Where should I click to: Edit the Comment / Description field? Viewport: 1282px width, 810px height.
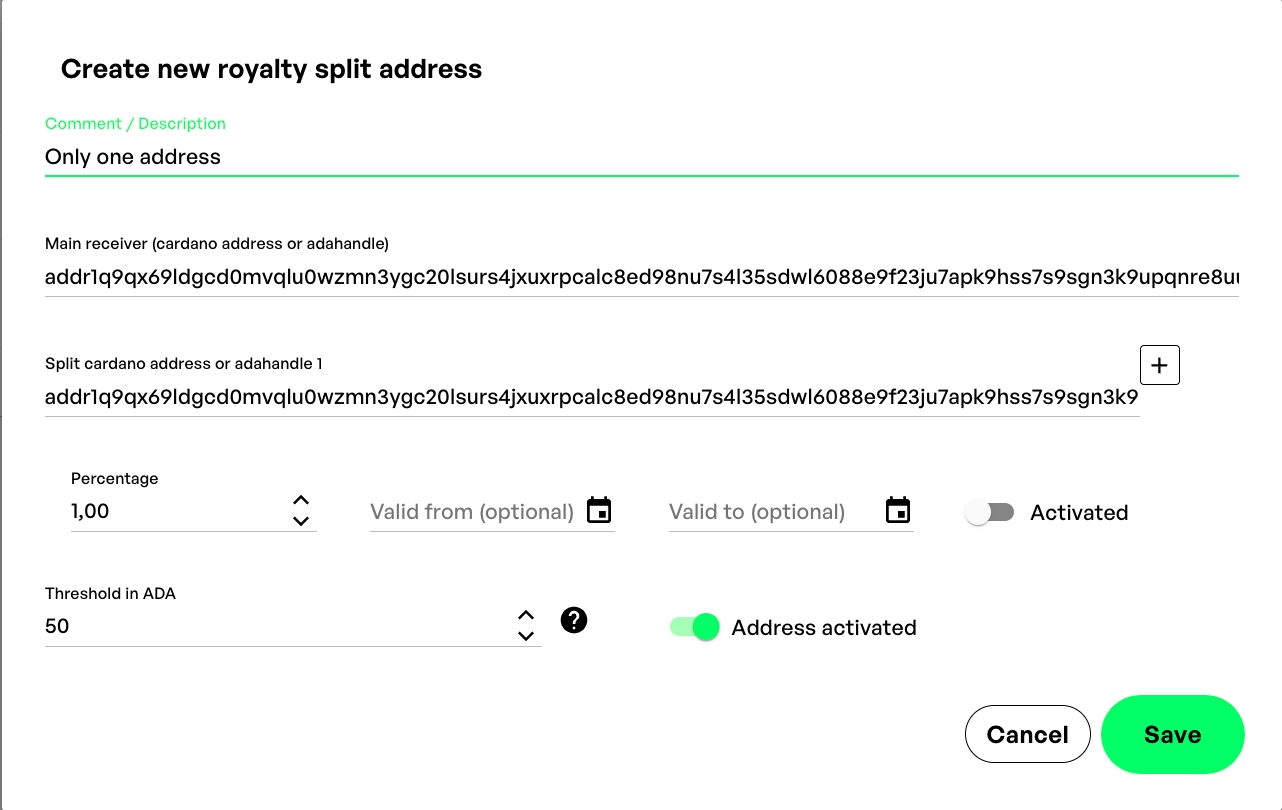[640, 157]
